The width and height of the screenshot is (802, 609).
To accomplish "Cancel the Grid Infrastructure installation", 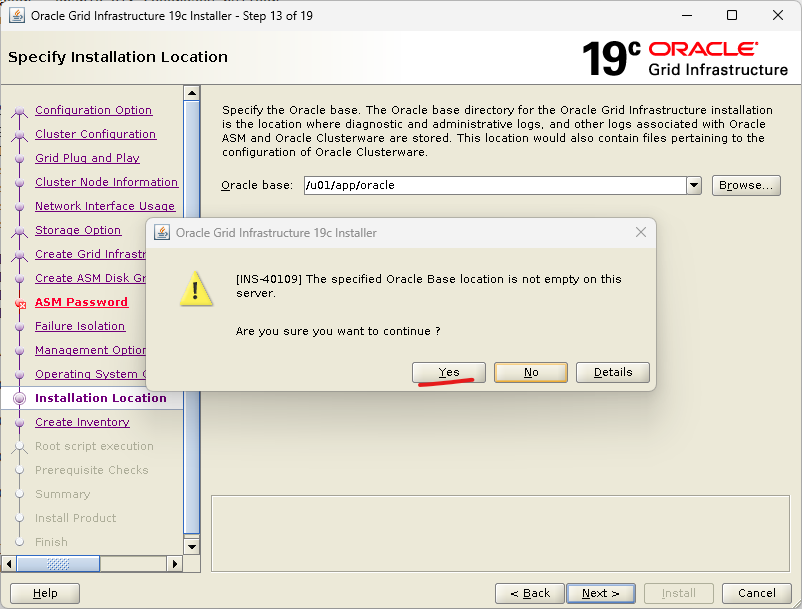I will coord(756,593).
